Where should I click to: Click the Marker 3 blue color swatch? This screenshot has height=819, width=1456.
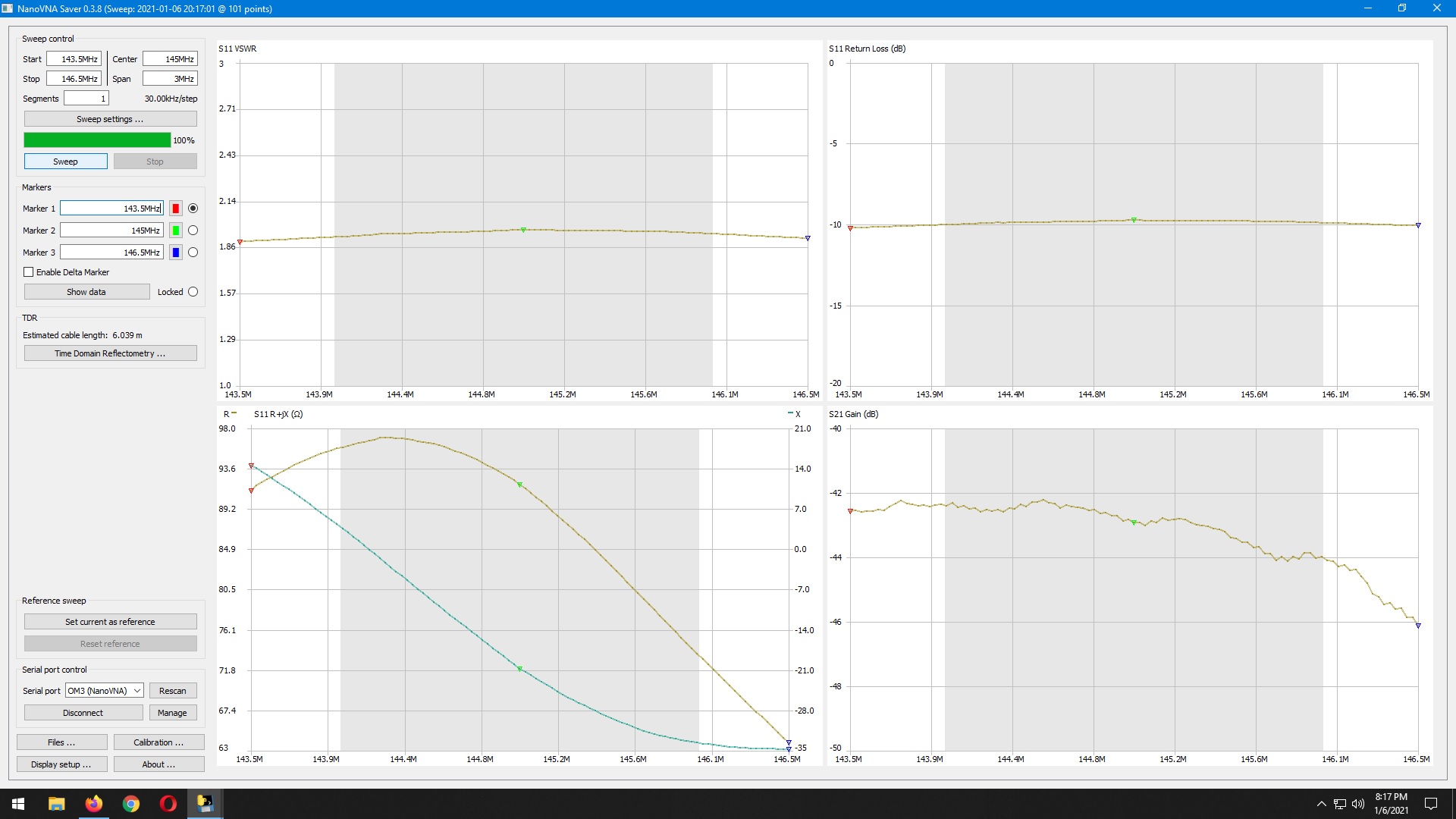176,253
